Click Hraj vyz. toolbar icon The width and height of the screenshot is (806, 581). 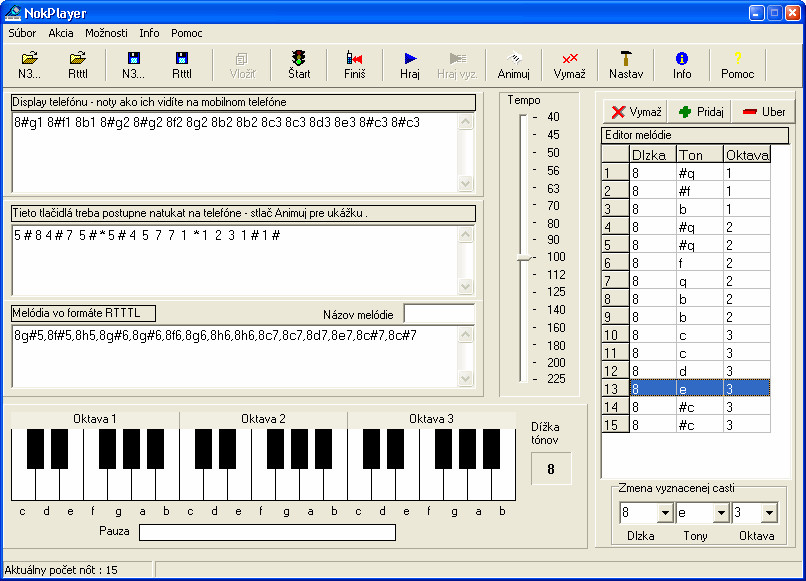[457, 65]
